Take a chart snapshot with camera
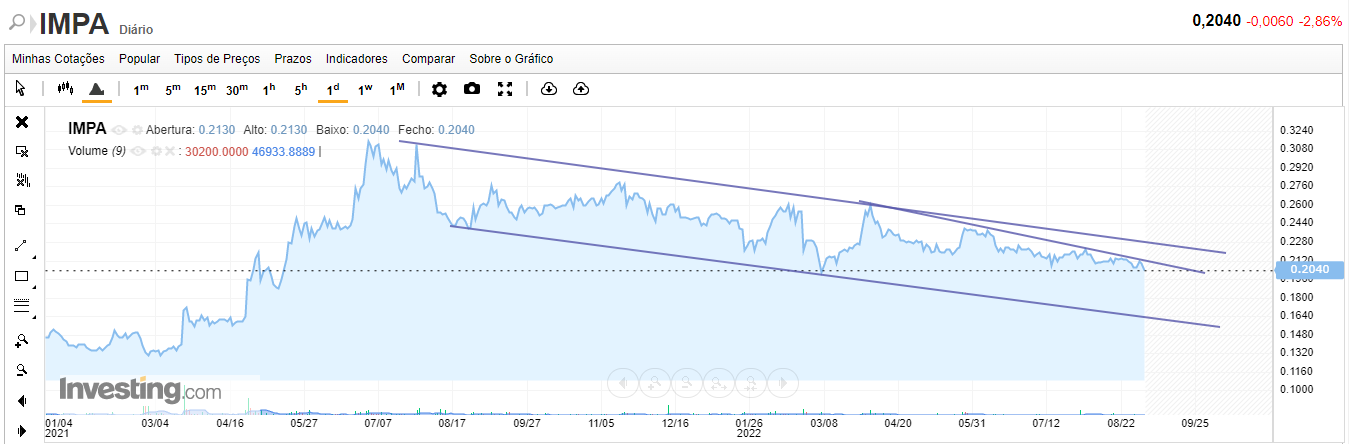 (x=472, y=89)
